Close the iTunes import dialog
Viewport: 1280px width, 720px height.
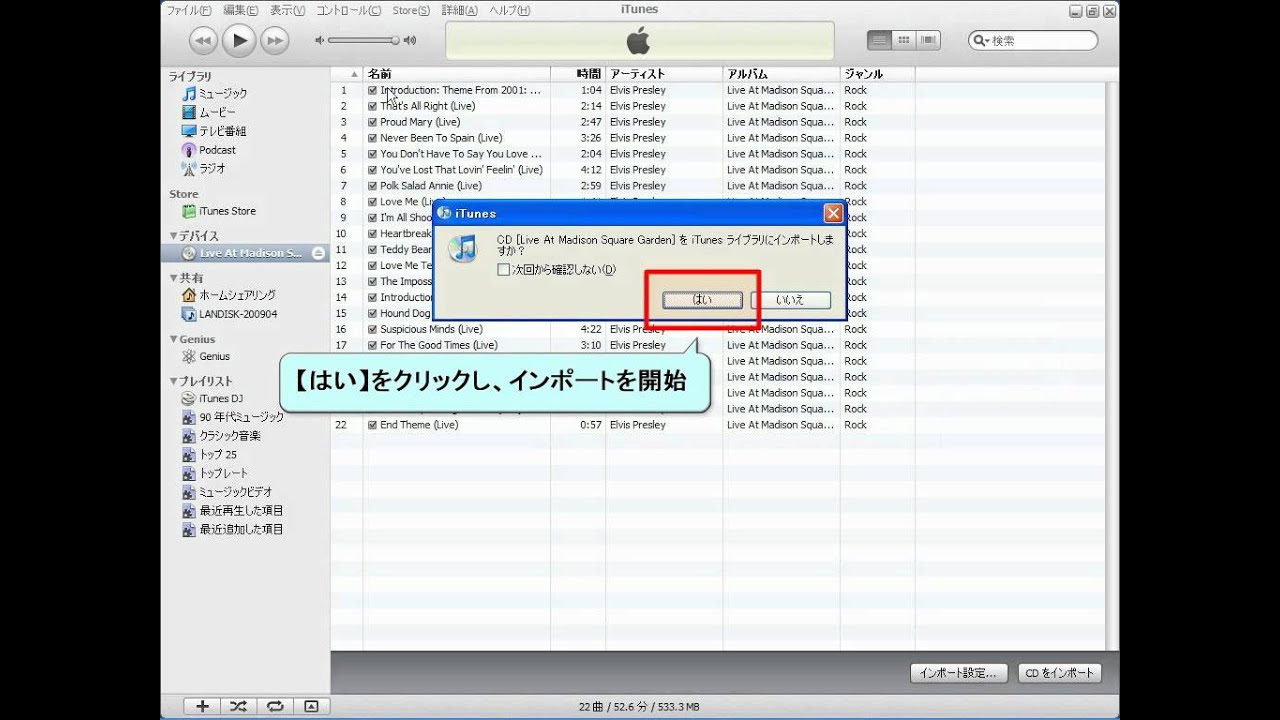pyautogui.click(x=832, y=213)
